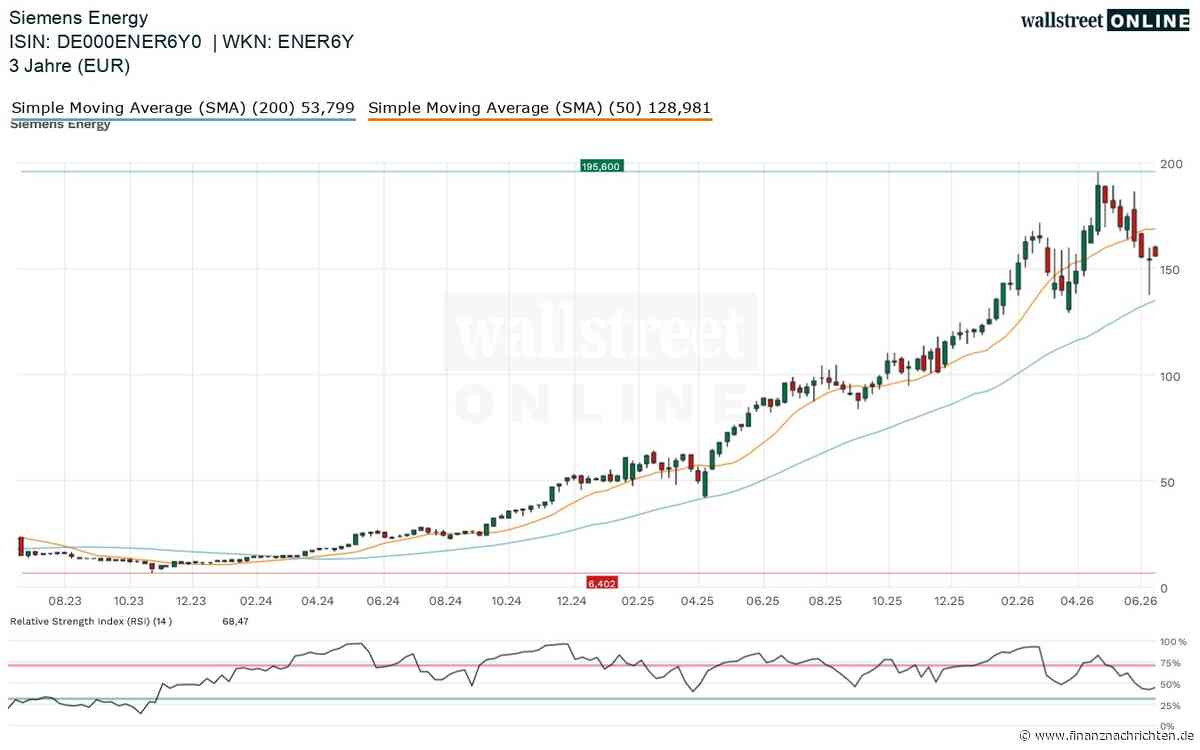Click the 08.24 date axis label
This screenshot has width=1200, height=750.
[445, 601]
